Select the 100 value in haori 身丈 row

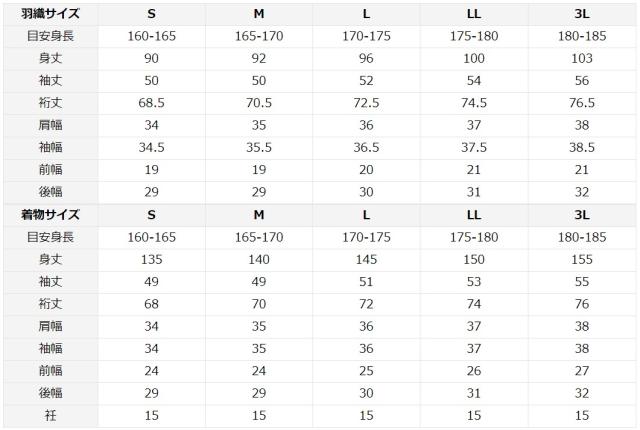pos(473,59)
